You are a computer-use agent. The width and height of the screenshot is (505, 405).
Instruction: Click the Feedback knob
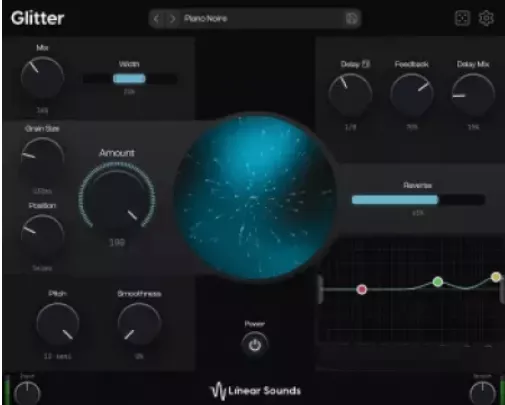(x=412, y=95)
